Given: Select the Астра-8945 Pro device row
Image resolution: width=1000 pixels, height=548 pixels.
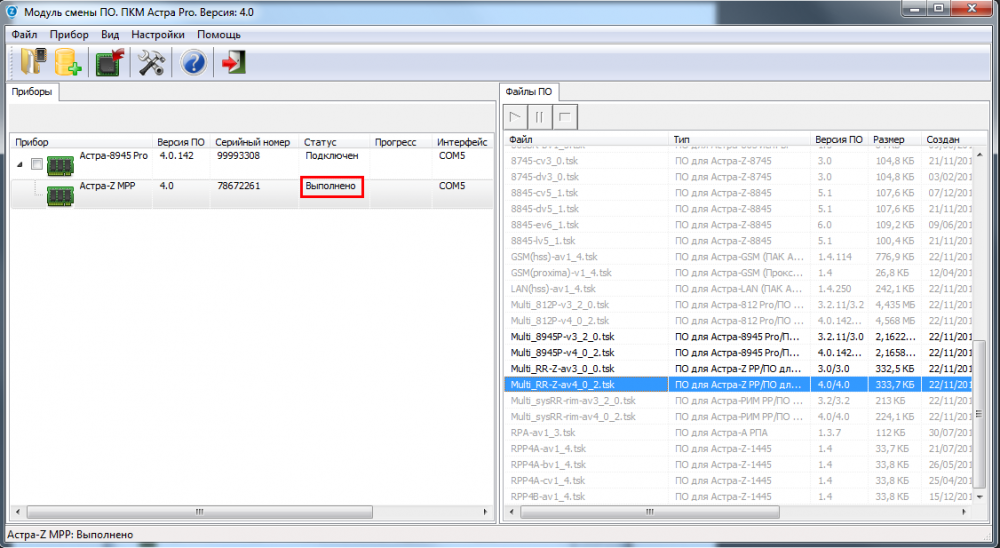Looking at the screenshot, I should coord(252,165).
